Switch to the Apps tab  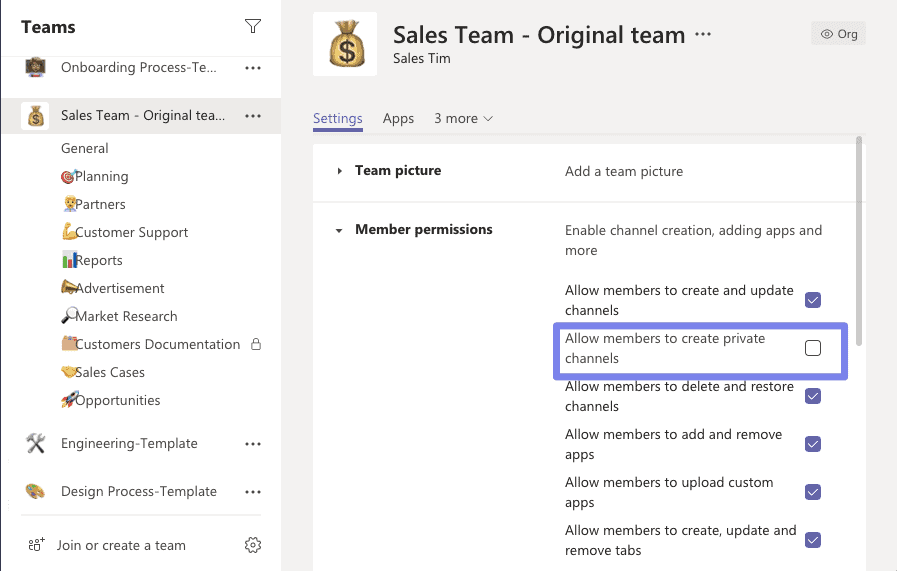pos(398,118)
